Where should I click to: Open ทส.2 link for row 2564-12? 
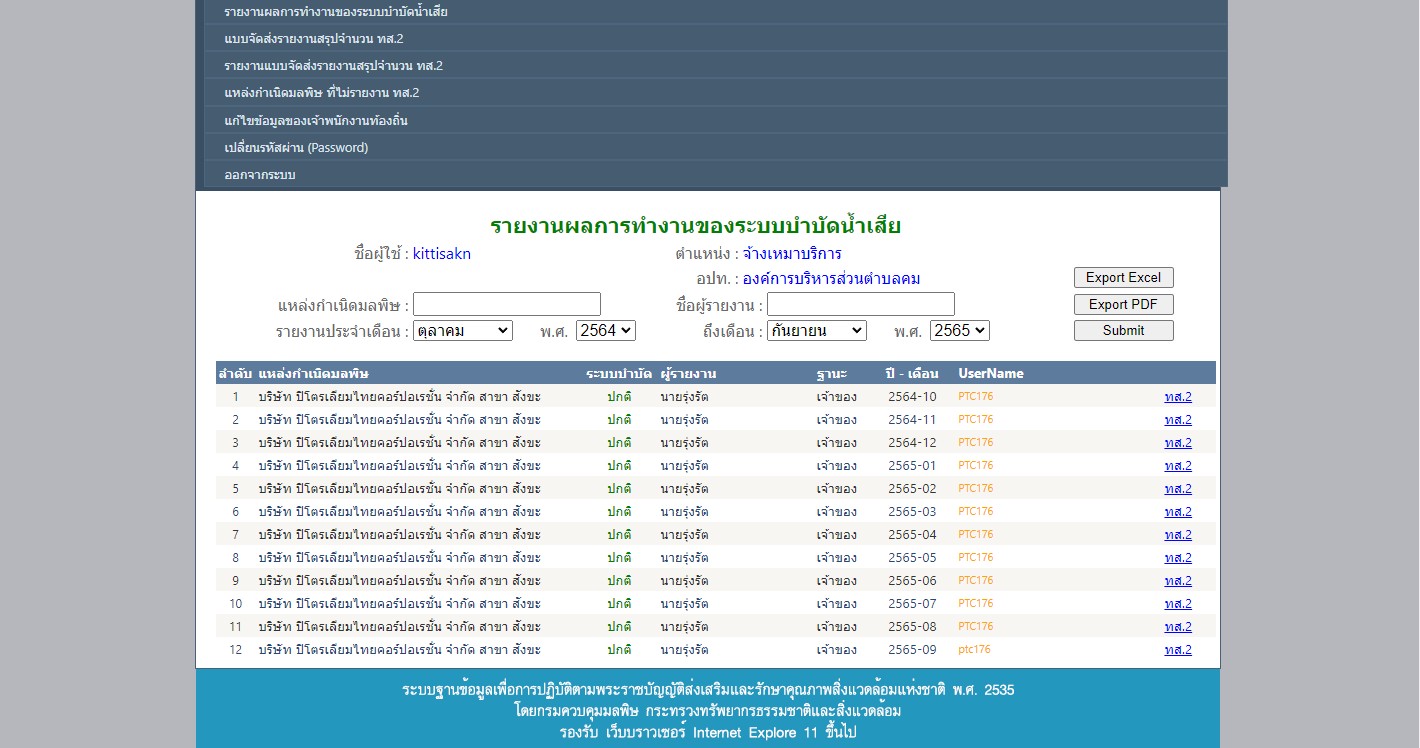click(1178, 442)
